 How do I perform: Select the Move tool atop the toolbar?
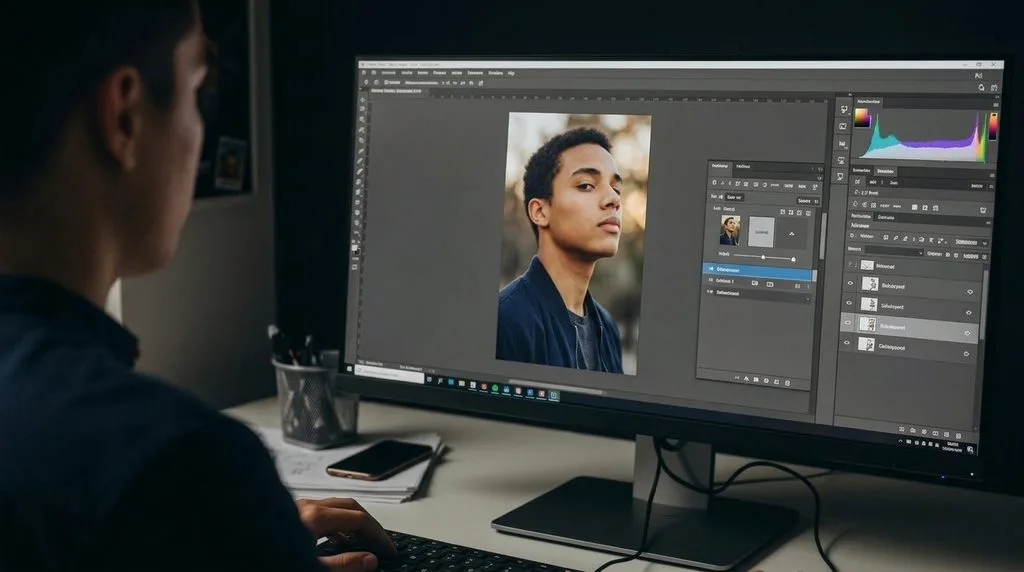click(362, 100)
